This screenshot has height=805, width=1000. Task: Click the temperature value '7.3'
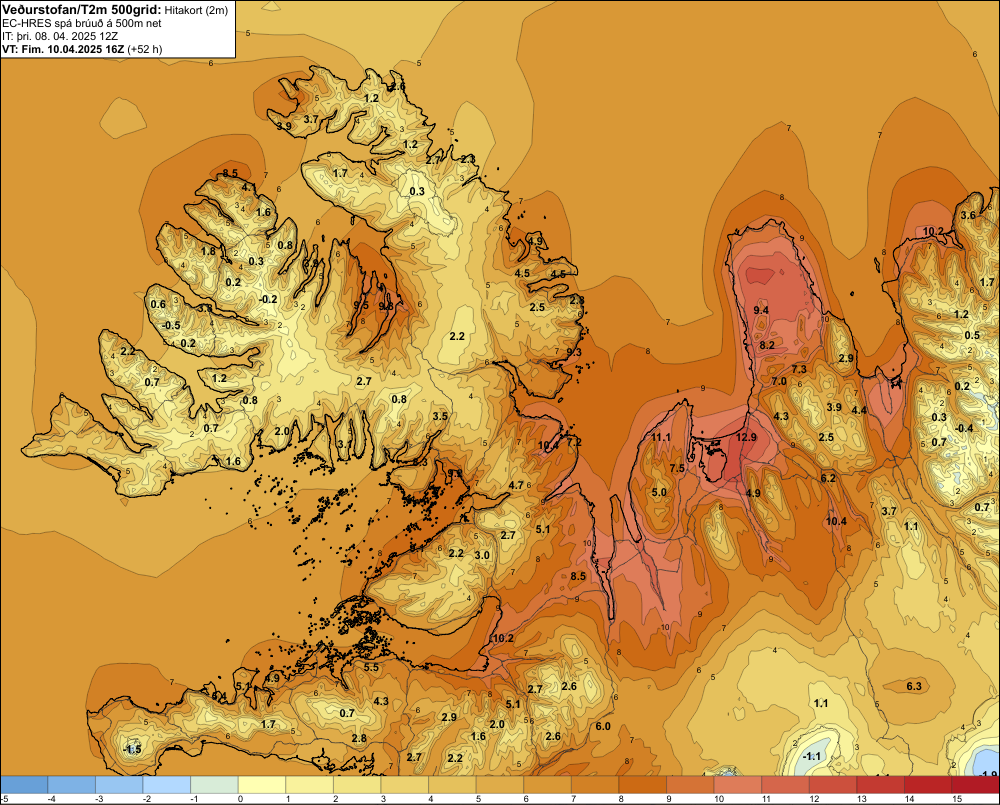[x=799, y=369]
